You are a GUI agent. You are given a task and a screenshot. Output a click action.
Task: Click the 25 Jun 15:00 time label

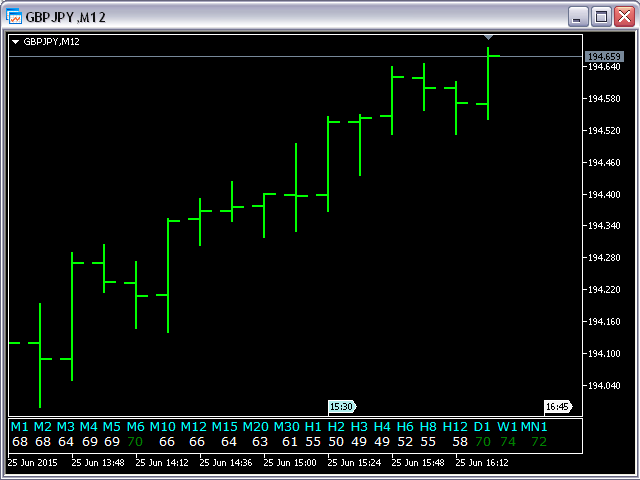coord(290,463)
